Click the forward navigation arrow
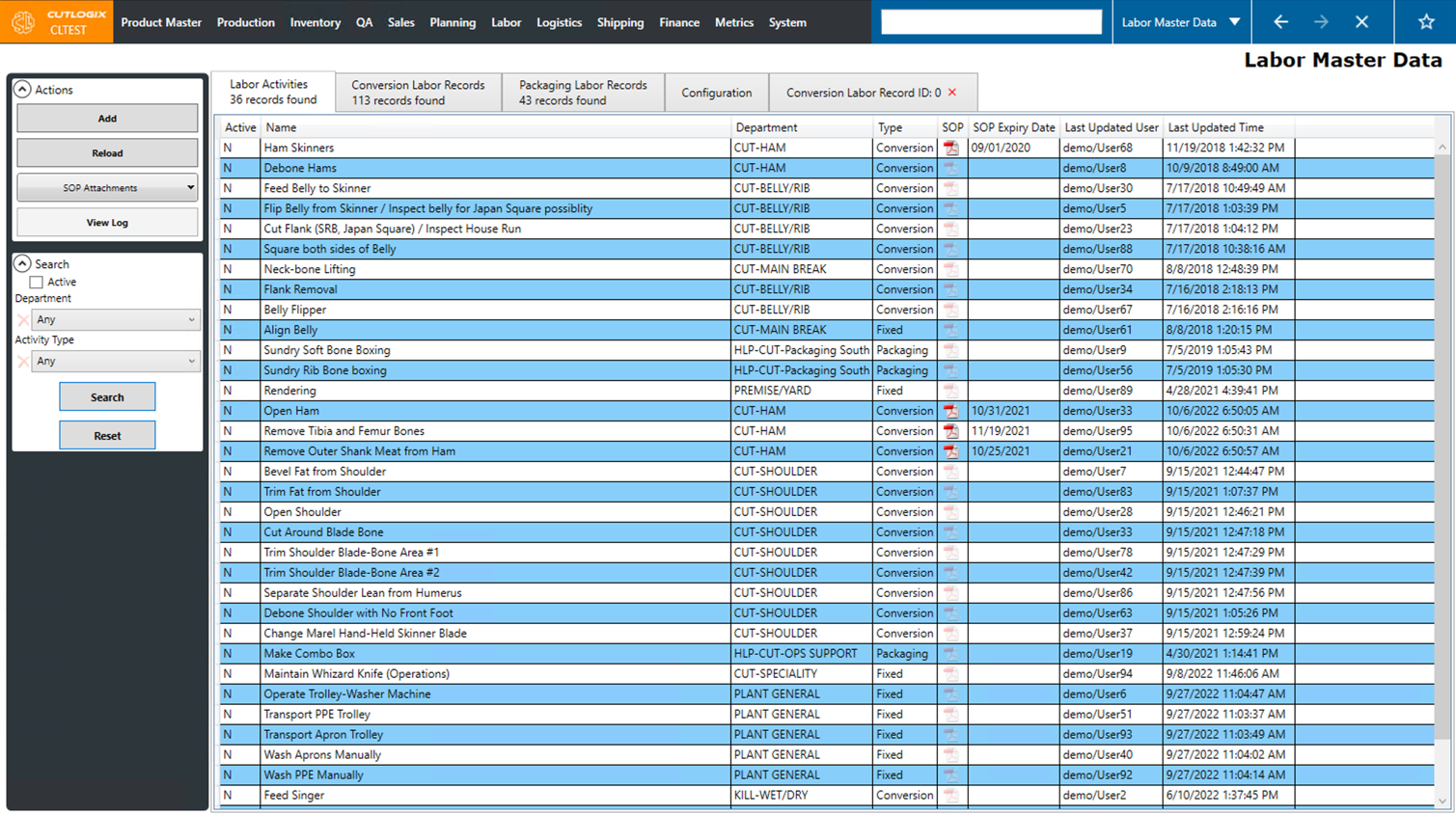This screenshot has width=1456, height=815. 1321,21
